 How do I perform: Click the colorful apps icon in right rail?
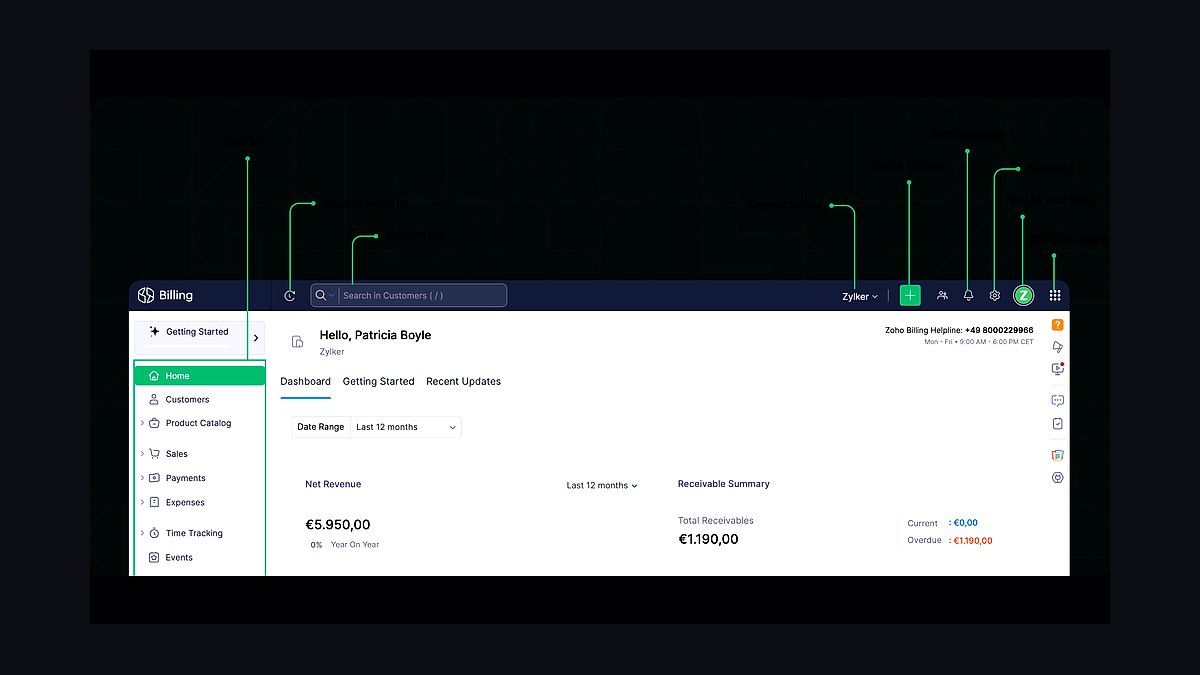[1058, 455]
